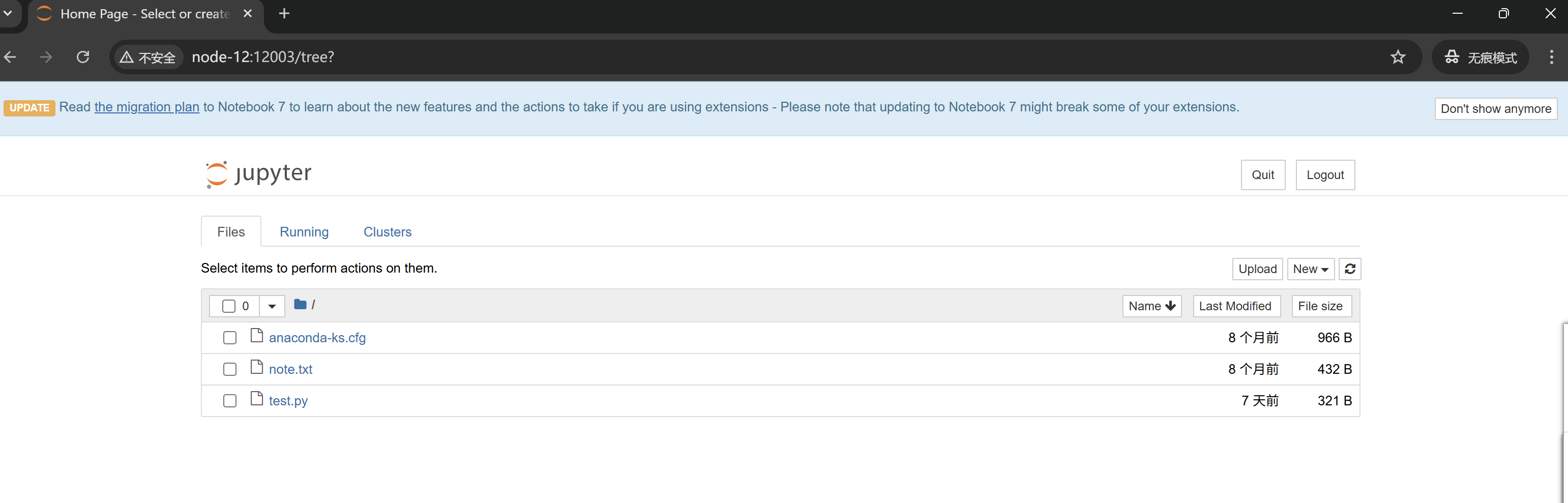Open the New dropdown menu
The width and height of the screenshot is (1568, 503).
pos(1311,269)
